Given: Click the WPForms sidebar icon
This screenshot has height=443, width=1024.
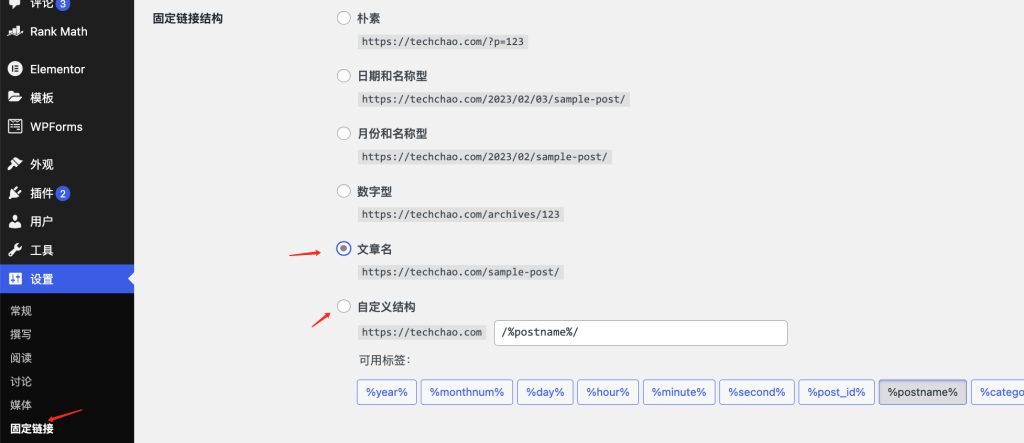Looking at the screenshot, I should [15, 127].
